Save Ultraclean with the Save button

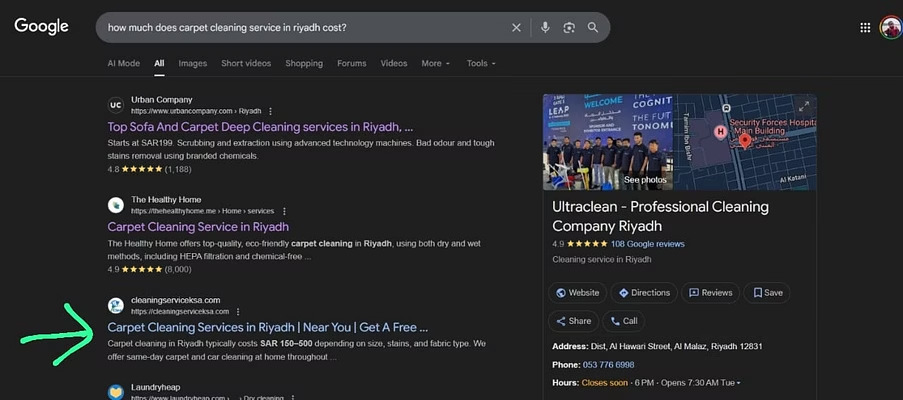click(x=767, y=292)
